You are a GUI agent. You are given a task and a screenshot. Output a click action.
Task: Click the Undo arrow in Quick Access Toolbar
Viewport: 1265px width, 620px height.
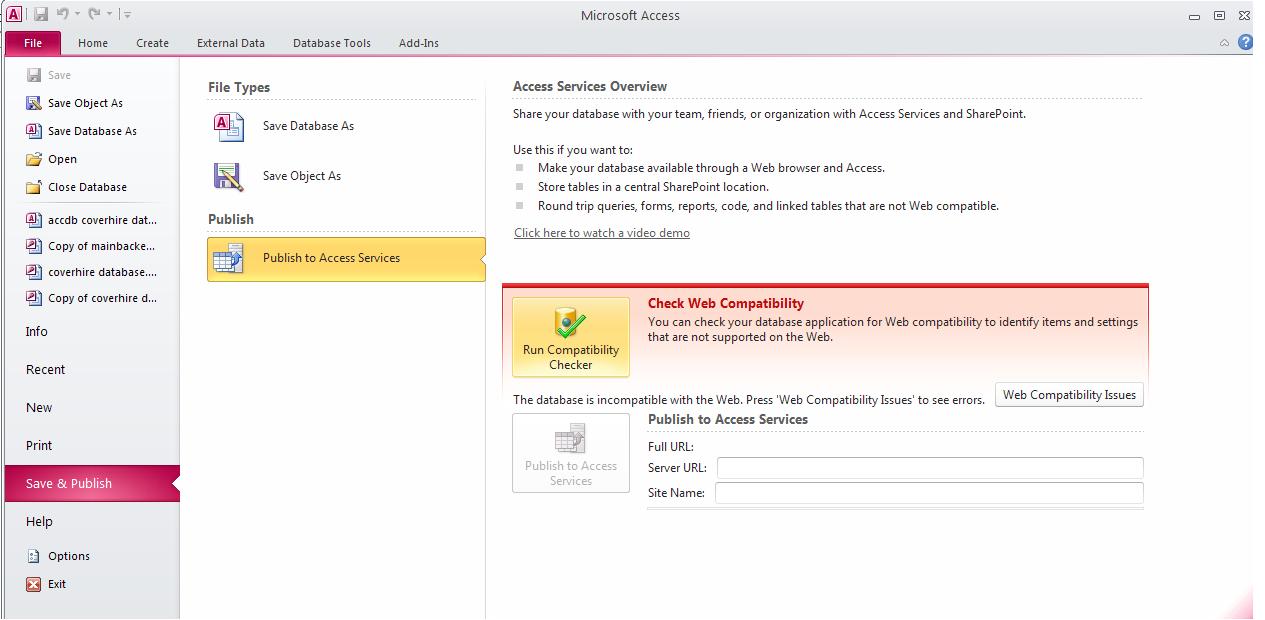(62, 14)
